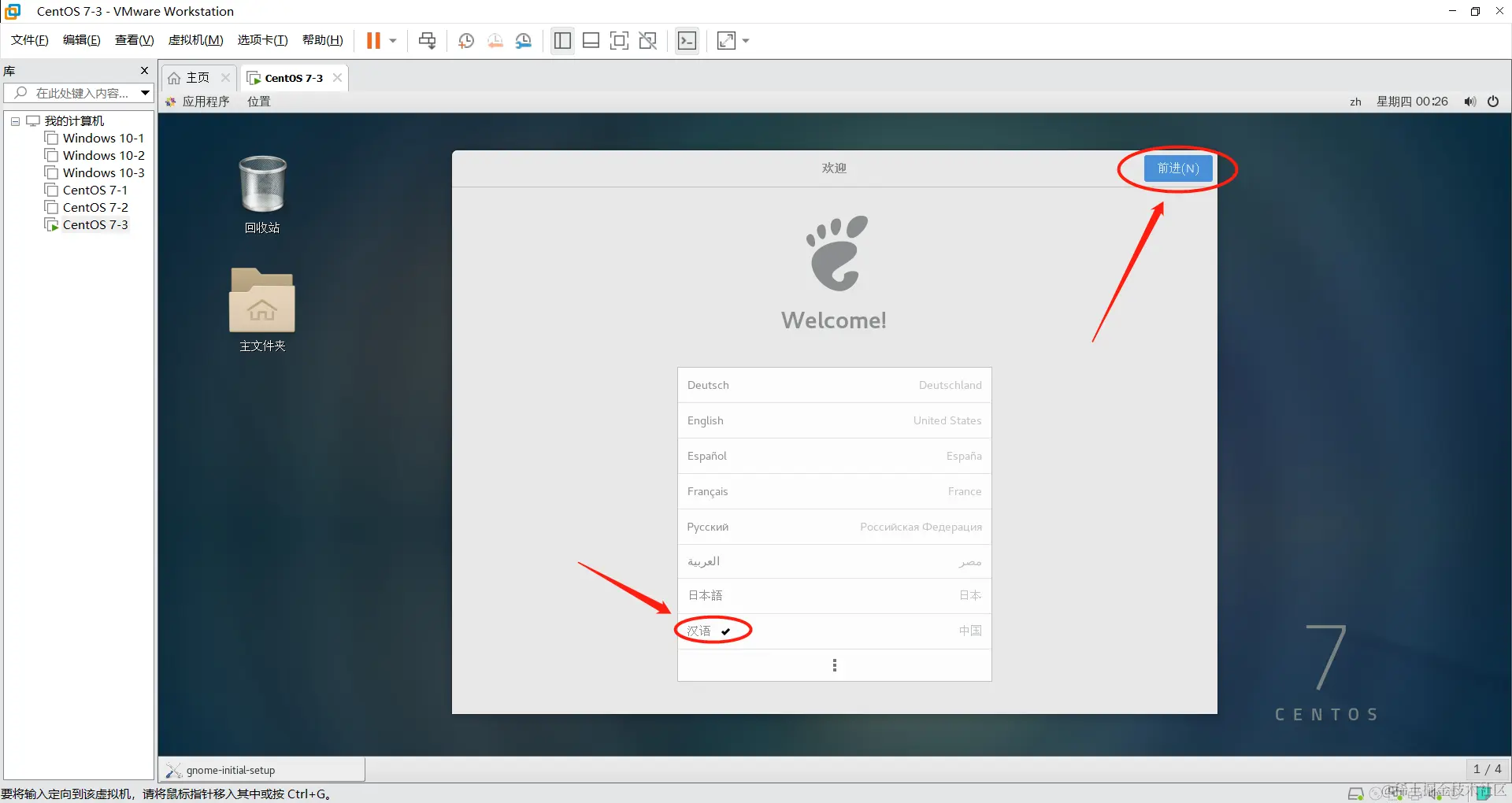Viewport: 1512px width, 803px height.
Task: Enter full screen mode
Action: coord(620,41)
